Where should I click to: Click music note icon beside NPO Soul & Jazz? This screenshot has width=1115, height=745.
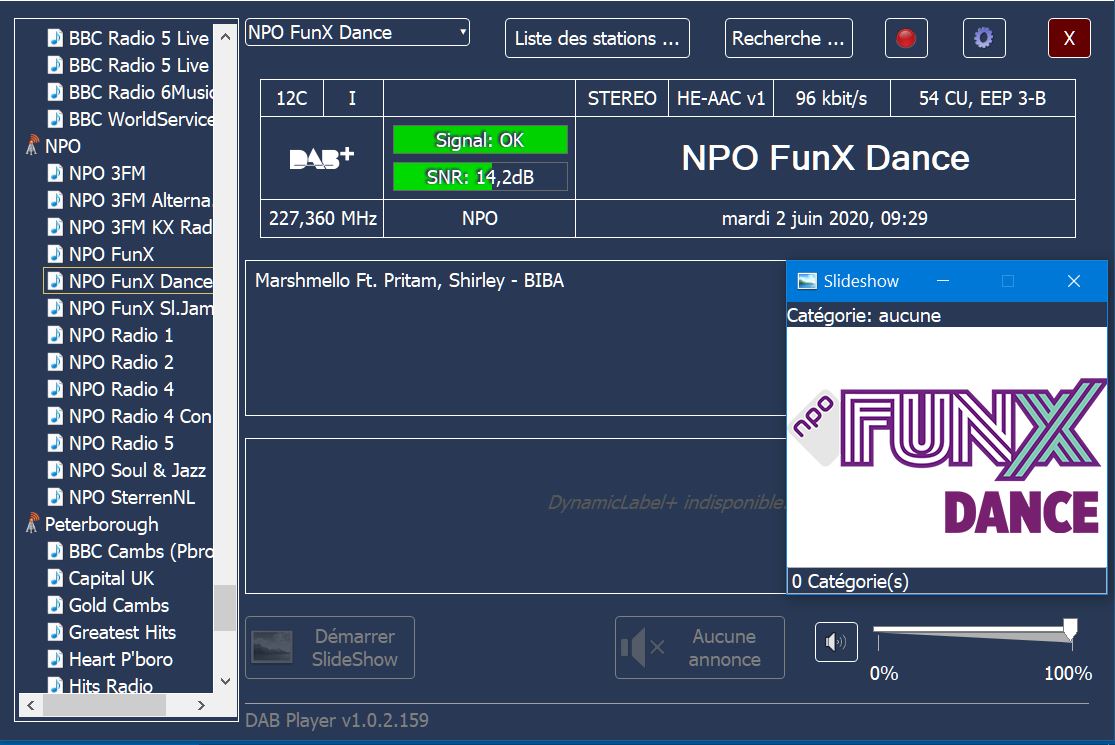coord(55,470)
